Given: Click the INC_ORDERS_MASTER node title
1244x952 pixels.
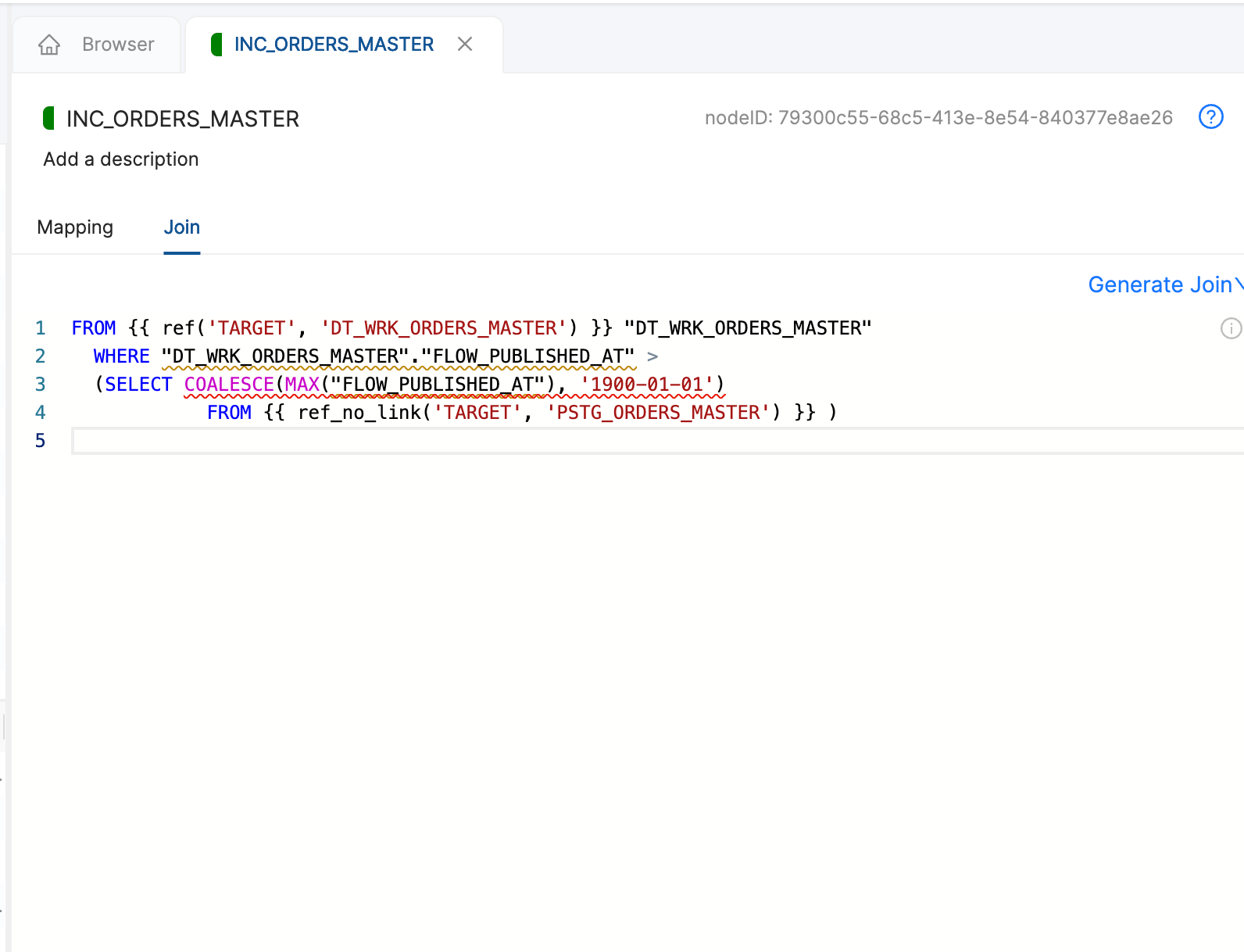Looking at the screenshot, I should [x=183, y=119].
